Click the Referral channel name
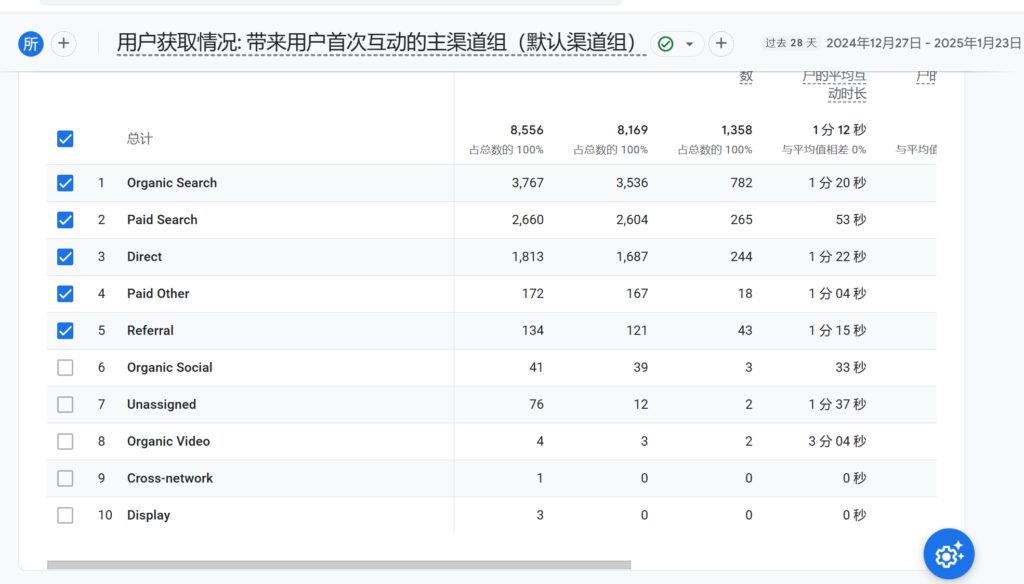This screenshot has width=1024, height=584. pyautogui.click(x=150, y=331)
